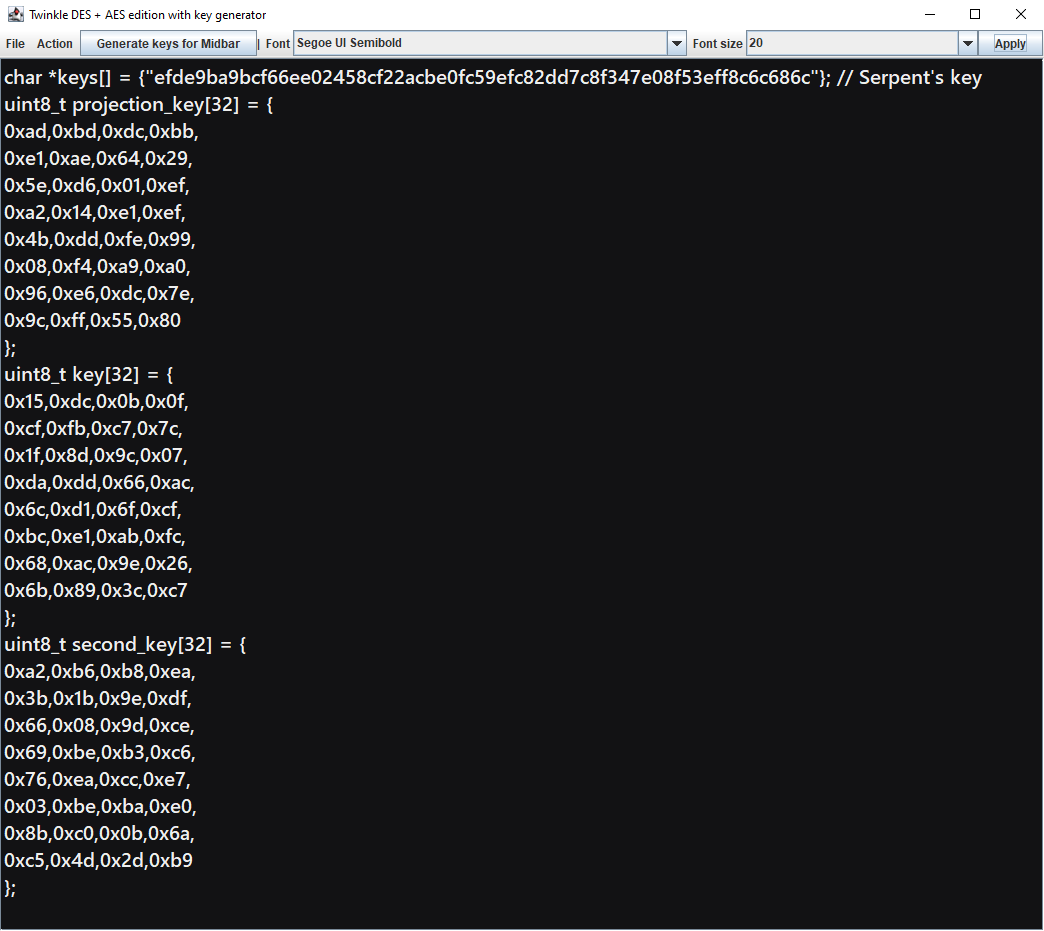Click the 'uint8_t second_key[32] = {' line
This screenshot has height=931, width=1044.
coord(125,645)
